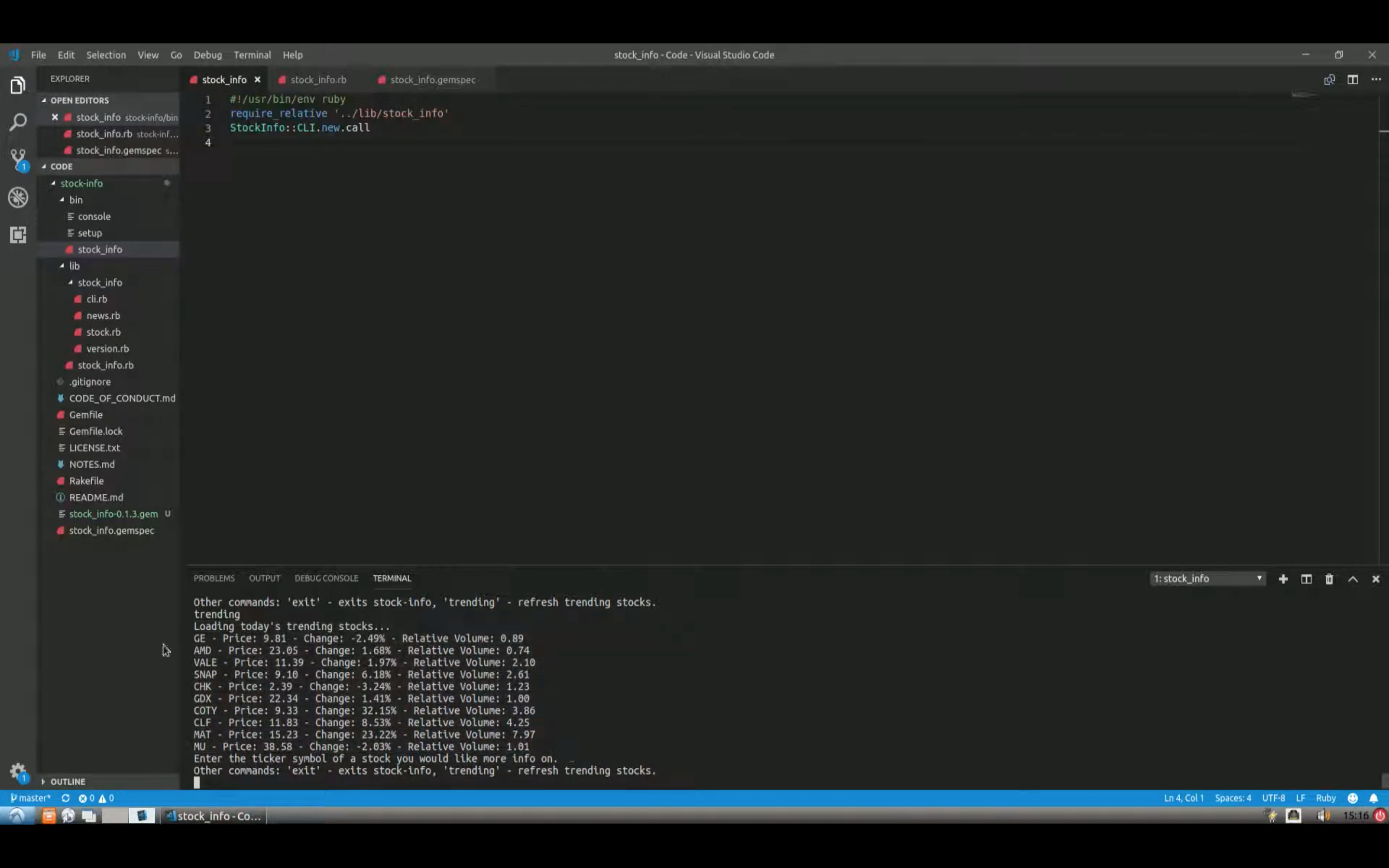Open a new terminal with the plus icon
The image size is (1389, 868).
(1283, 579)
